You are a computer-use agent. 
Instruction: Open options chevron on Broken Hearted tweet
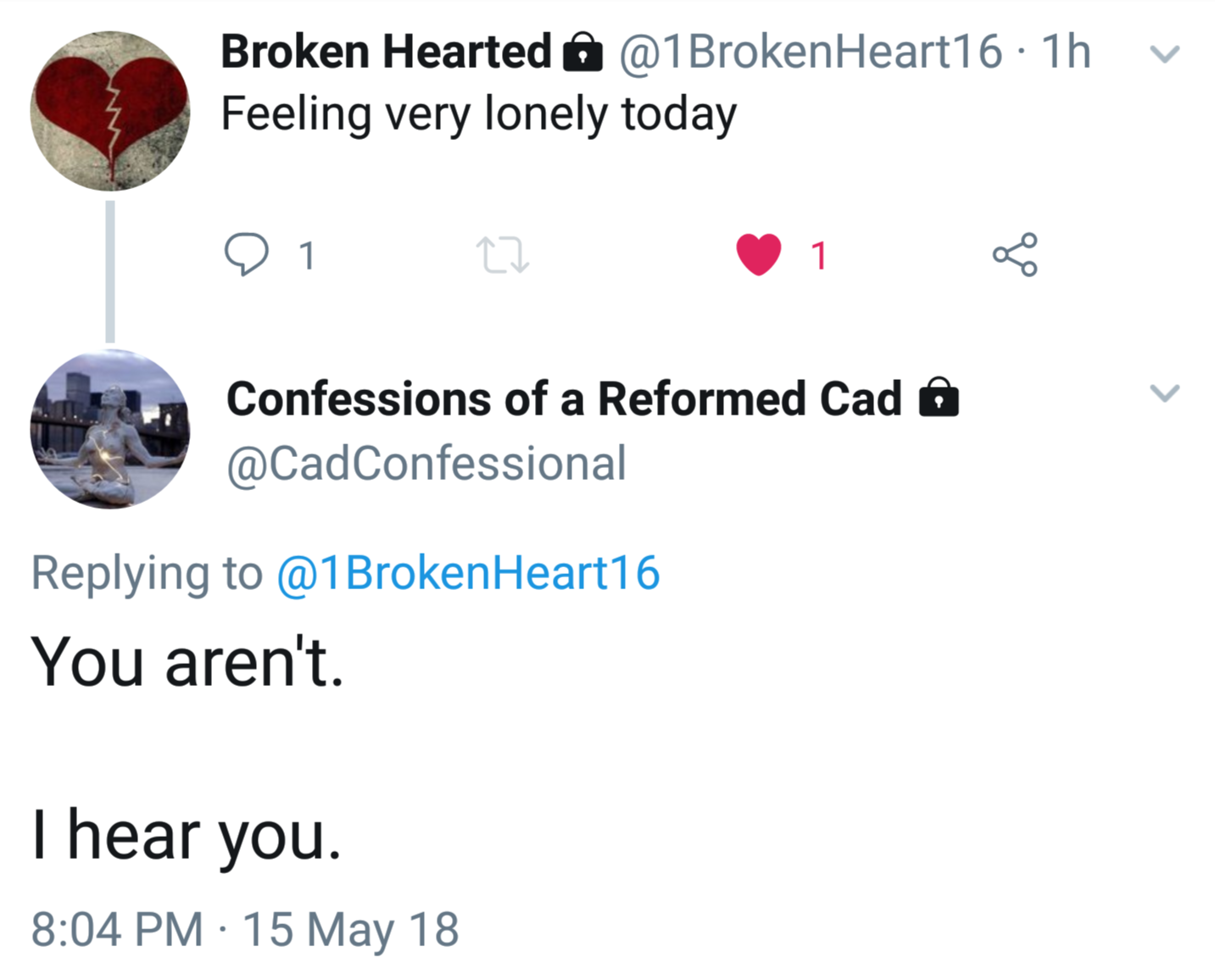[x=1164, y=54]
